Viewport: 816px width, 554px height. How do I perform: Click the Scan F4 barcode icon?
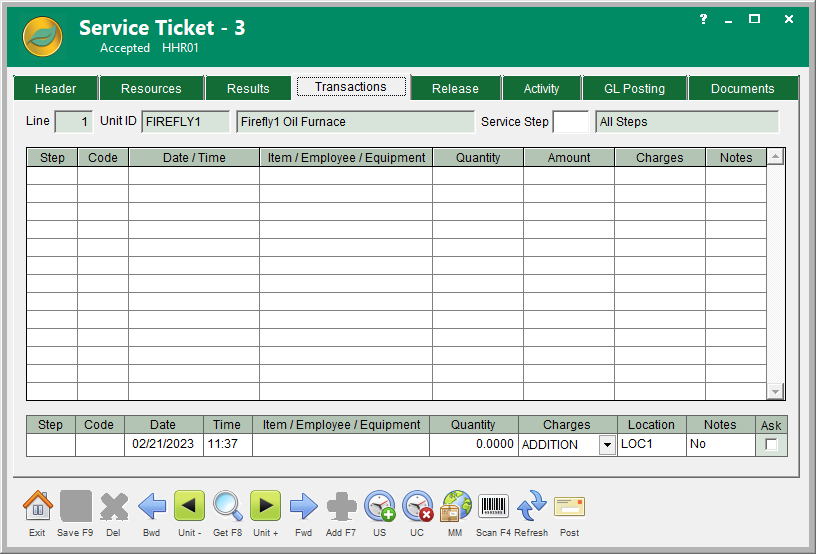coord(493,506)
